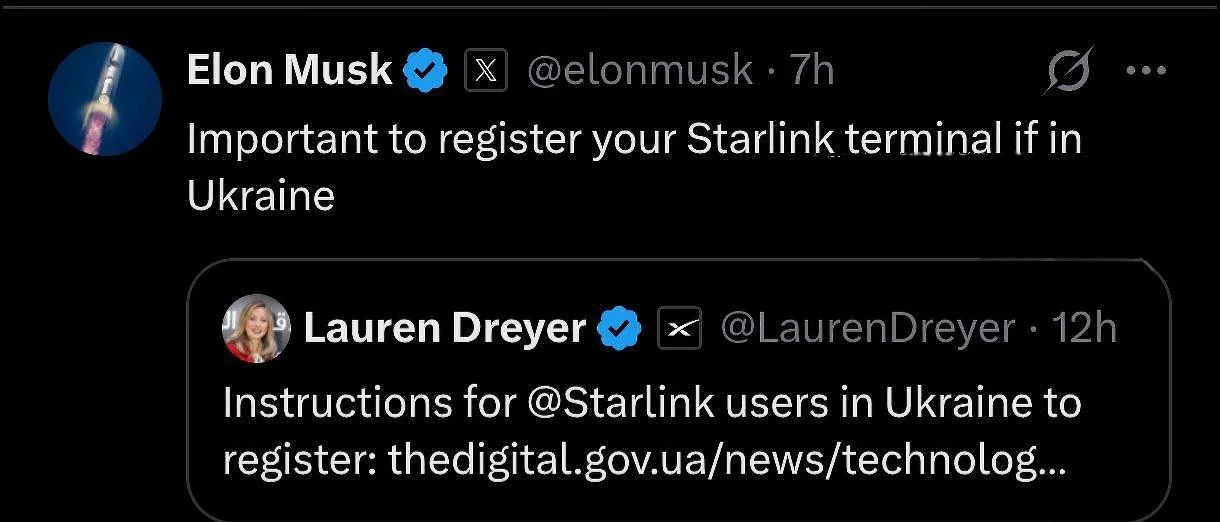Open the @Starlink mention in the quoted post
Image resolution: width=1220 pixels, height=522 pixels.
click(621, 403)
